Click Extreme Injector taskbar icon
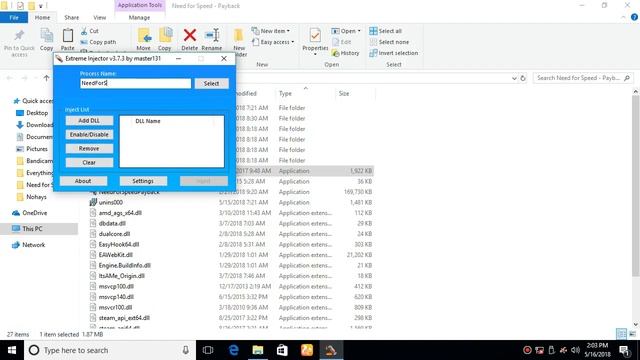The height and width of the screenshot is (360, 640). click(x=331, y=350)
